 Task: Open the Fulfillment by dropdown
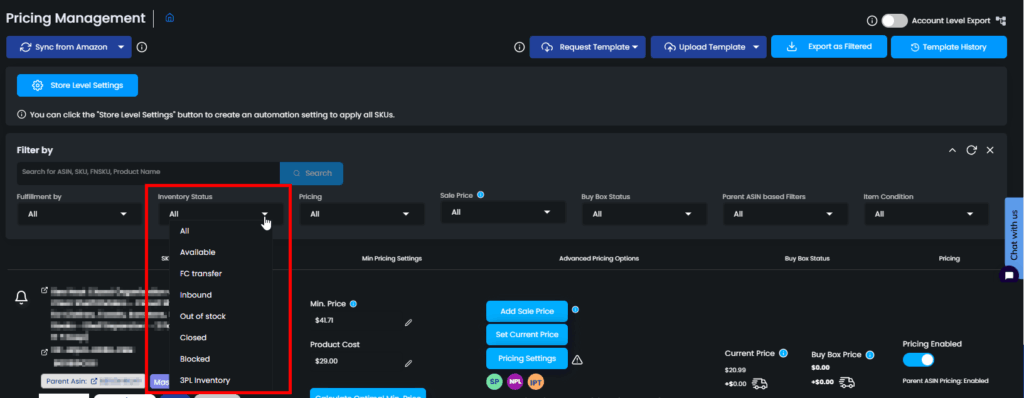[79, 214]
